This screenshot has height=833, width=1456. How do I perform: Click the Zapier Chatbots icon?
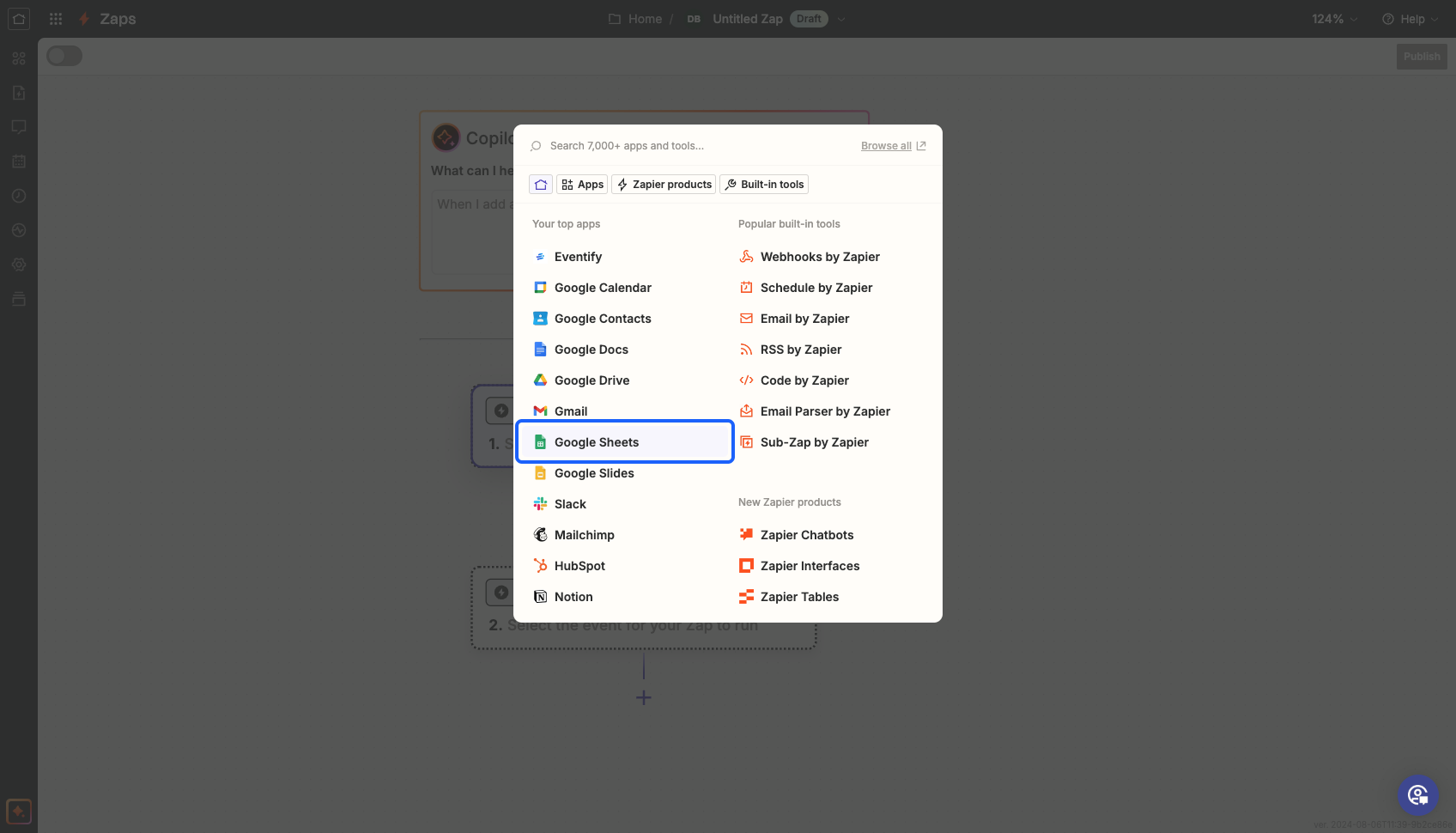tap(746, 535)
